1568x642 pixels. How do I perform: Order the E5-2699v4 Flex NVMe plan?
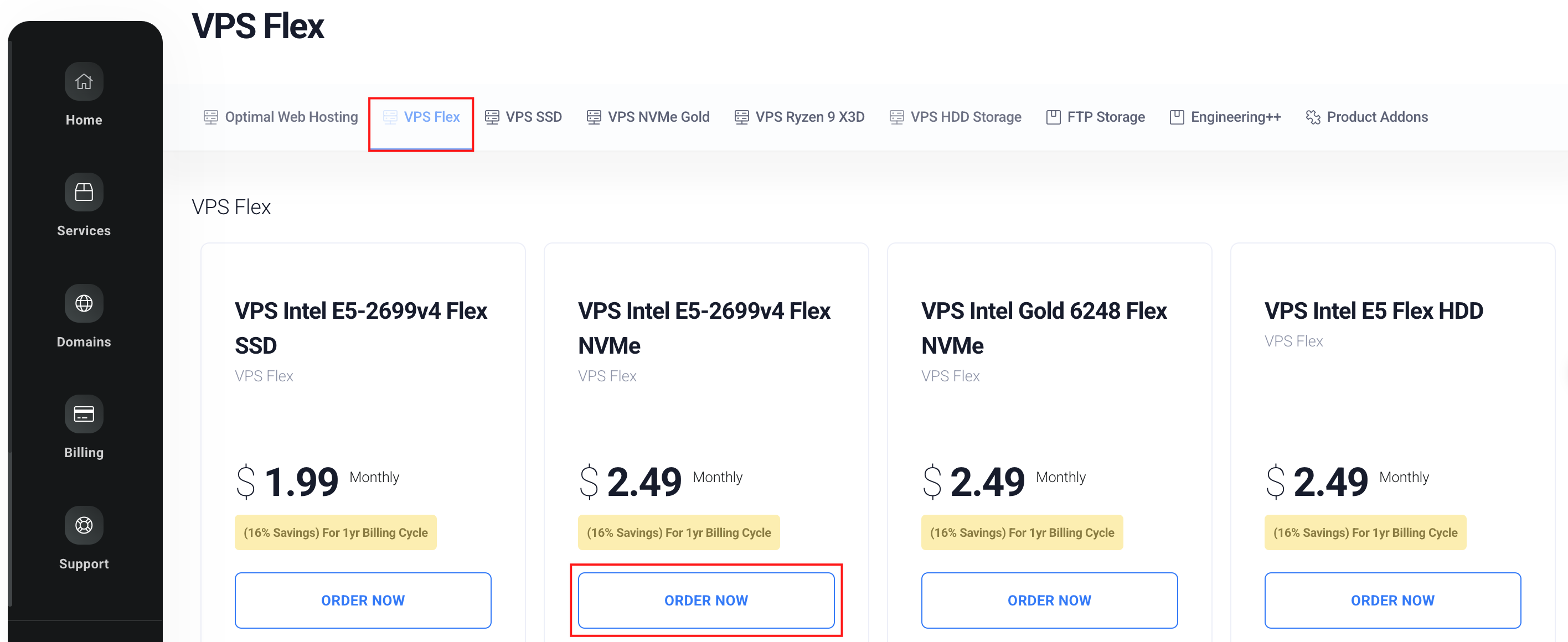click(706, 600)
